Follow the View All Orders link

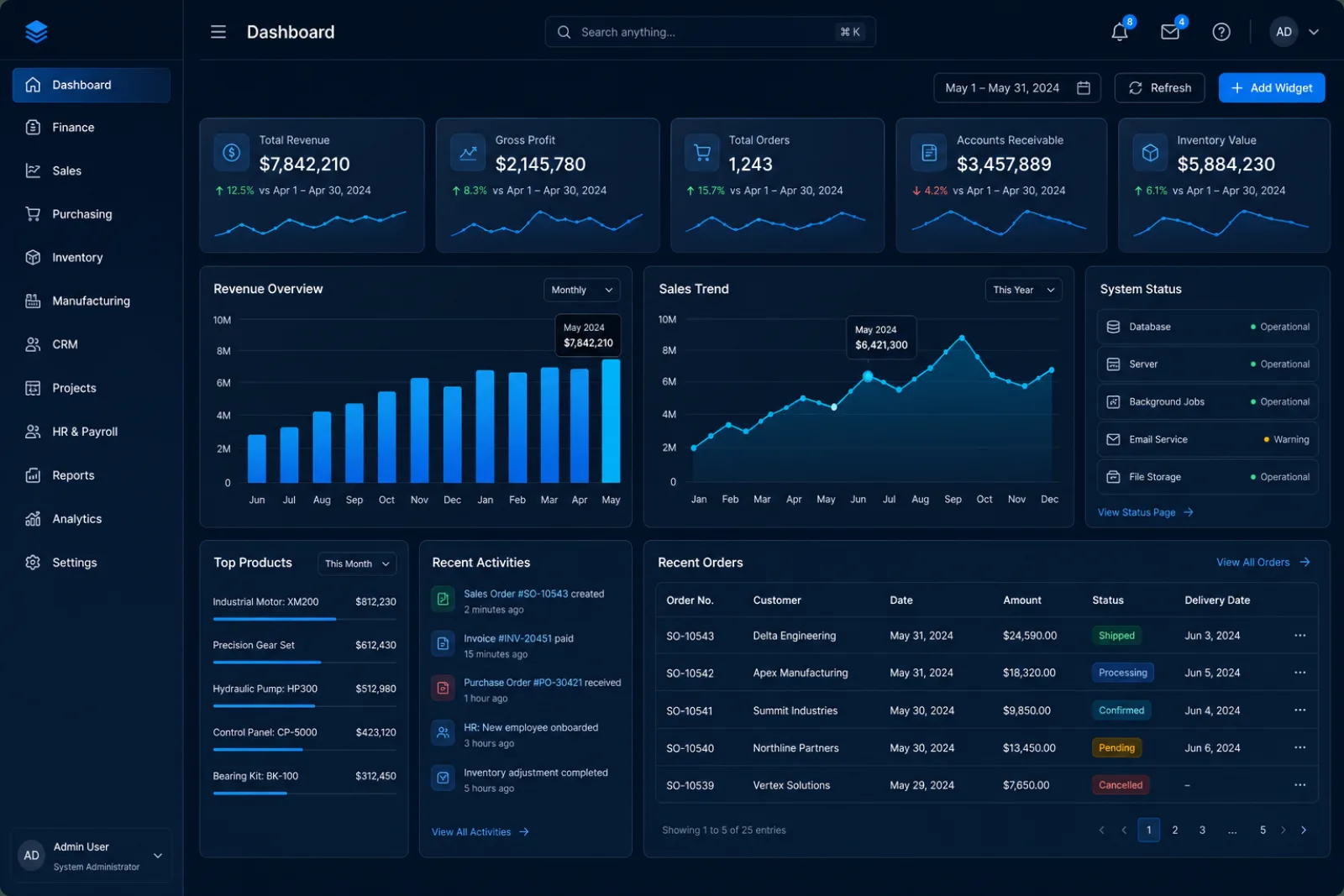point(1263,563)
